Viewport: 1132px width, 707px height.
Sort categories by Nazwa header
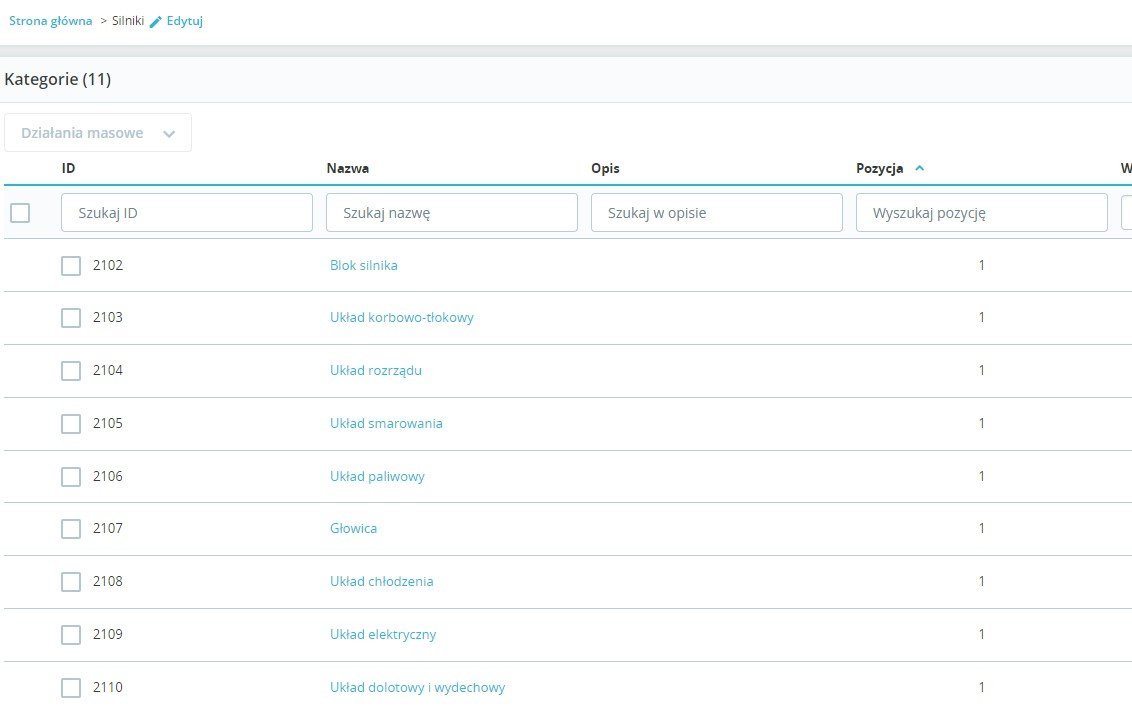click(x=348, y=168)
